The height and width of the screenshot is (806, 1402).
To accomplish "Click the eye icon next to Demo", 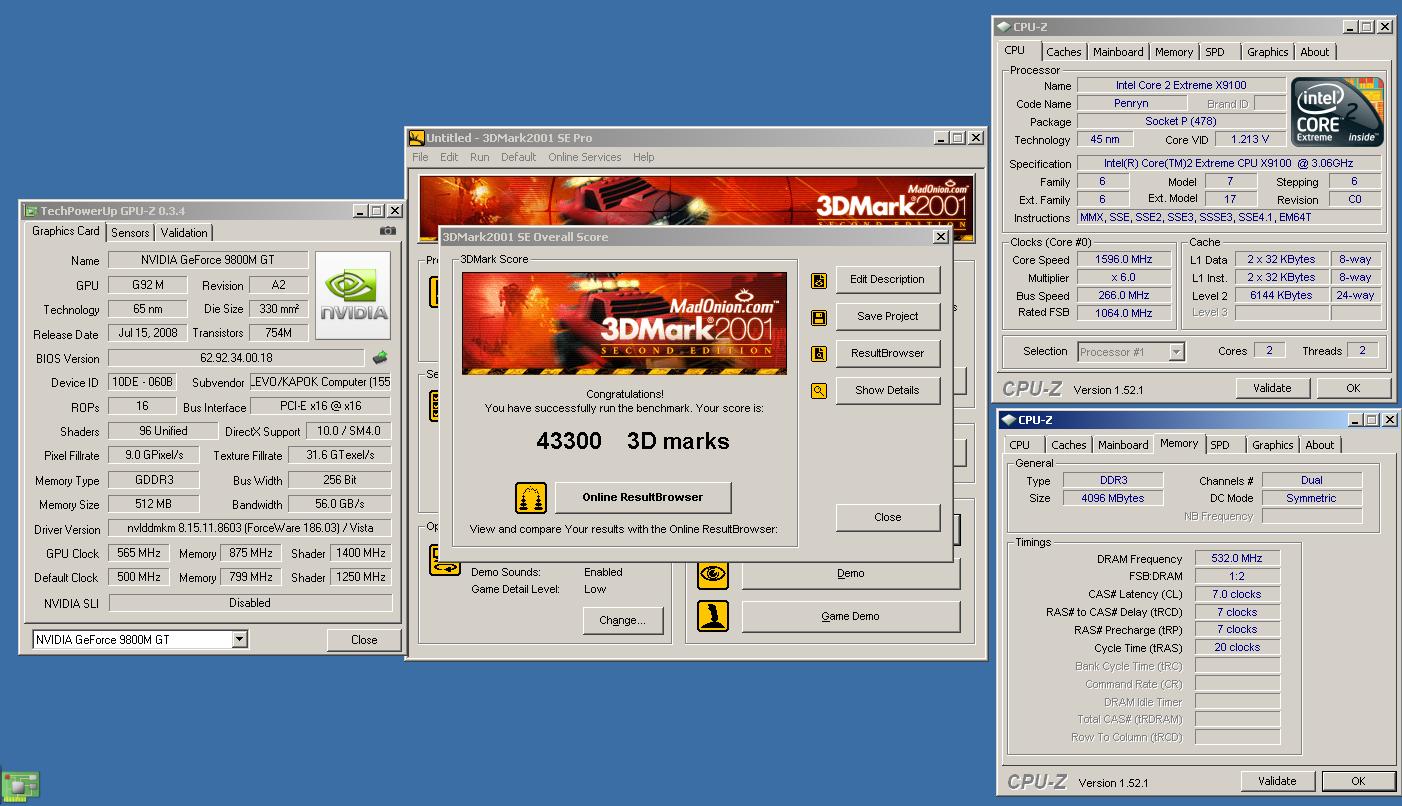I will coord(713,573).
